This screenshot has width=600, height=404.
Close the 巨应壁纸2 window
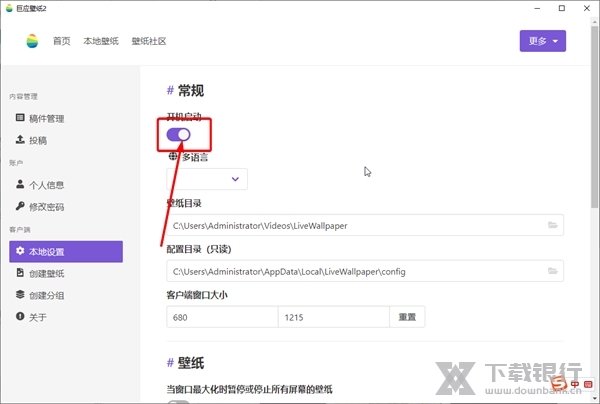587,8
